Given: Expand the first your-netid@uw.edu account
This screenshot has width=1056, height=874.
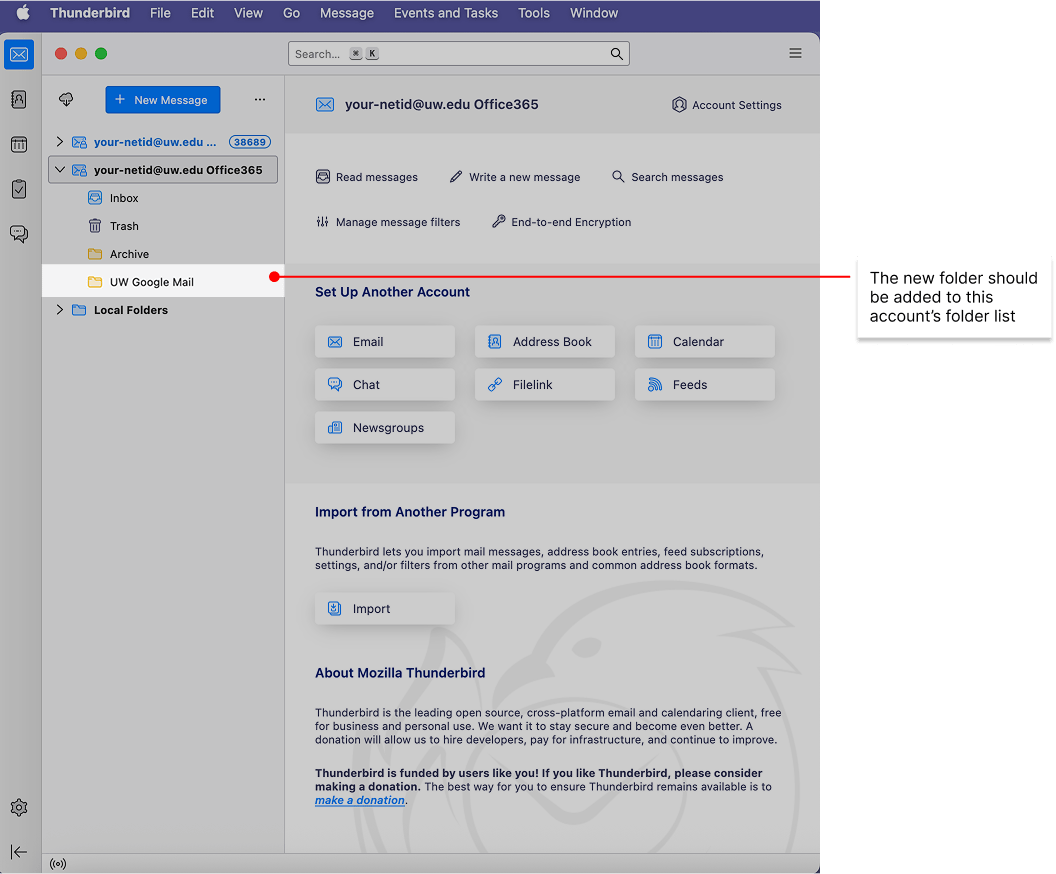Looking at the screenshot, I should pyautogui.click(x=60, y=142).
